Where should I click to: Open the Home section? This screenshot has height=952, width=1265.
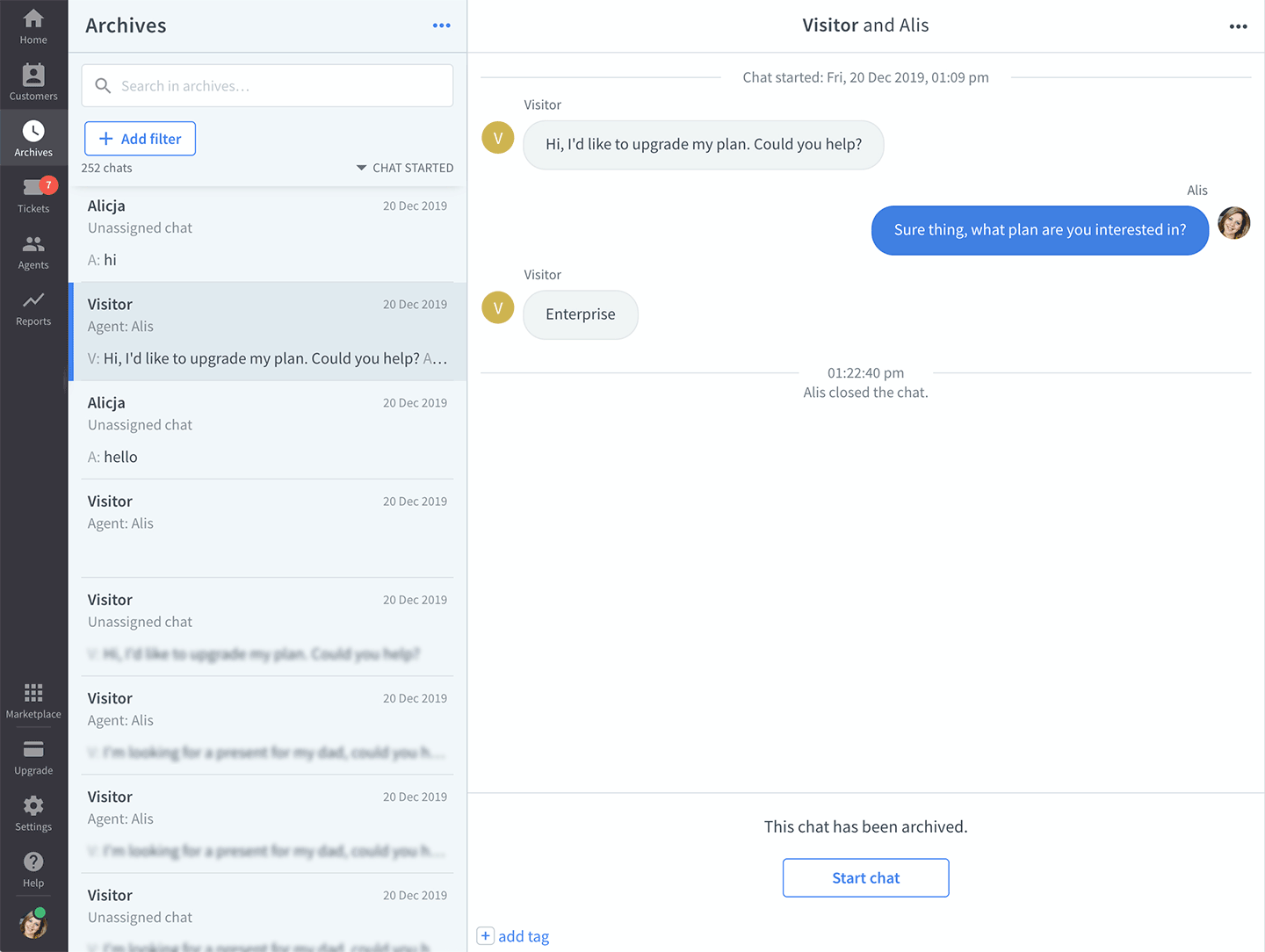(x=33, y=26)
